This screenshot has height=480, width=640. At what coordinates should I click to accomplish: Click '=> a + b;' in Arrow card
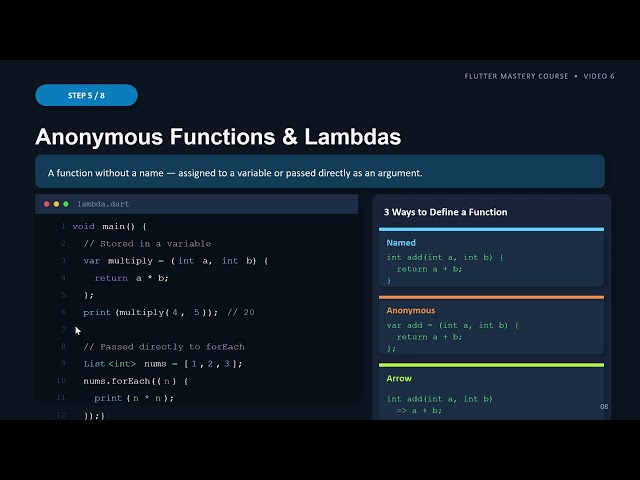(419, 410)
